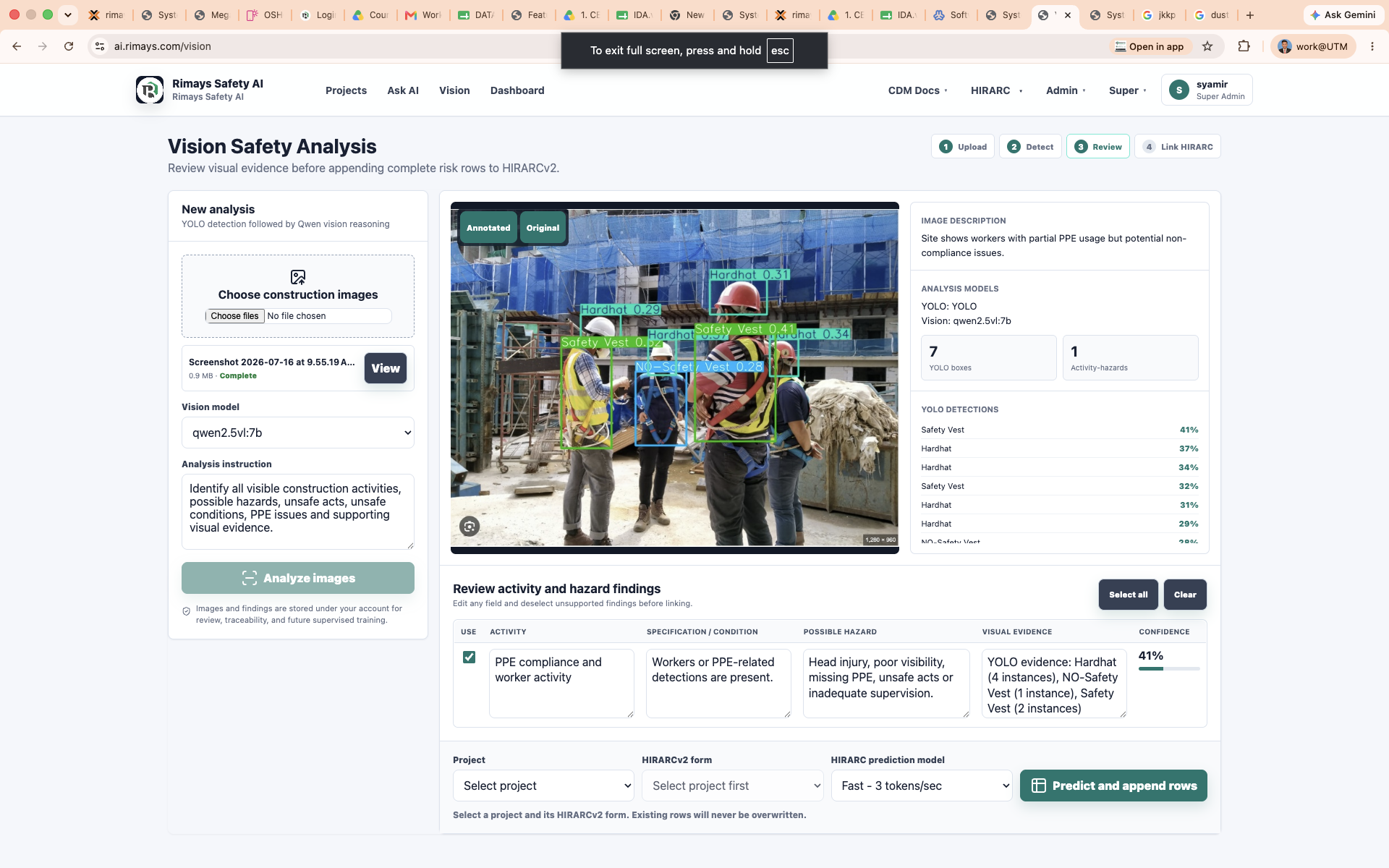Screen dimensions: 1389x868
Task: Click the View button for the uploaded screenshot
Action: pos(386,368)
